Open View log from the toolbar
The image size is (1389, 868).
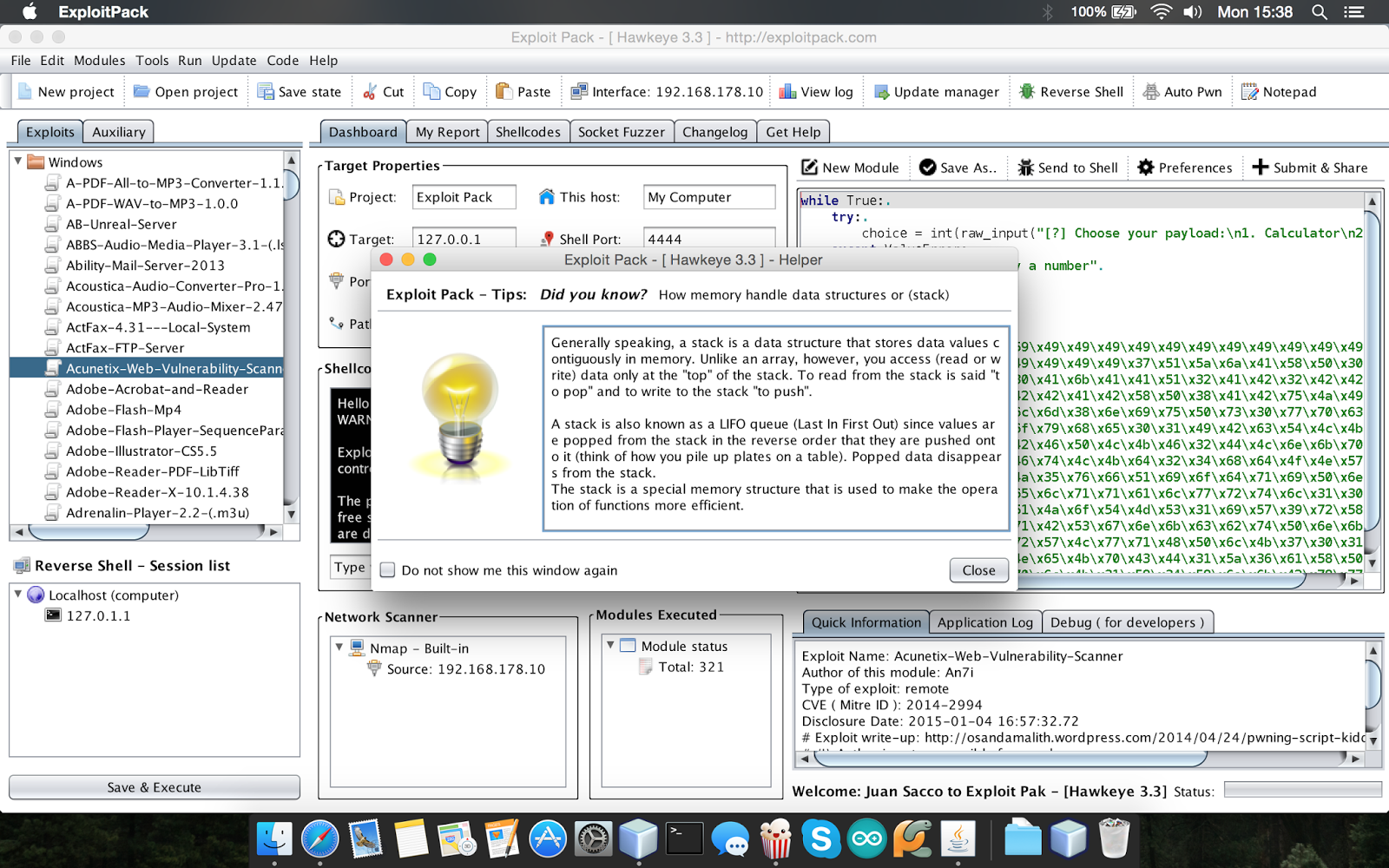click(816, 91)
